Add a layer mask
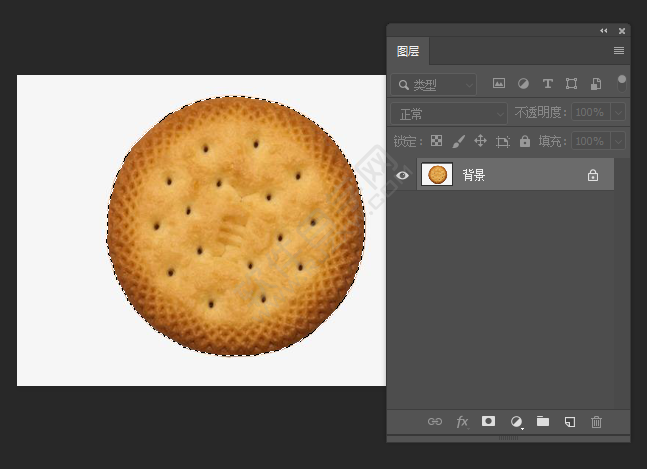647x469 pixels. pyautogui.click(x=489, y=421)
